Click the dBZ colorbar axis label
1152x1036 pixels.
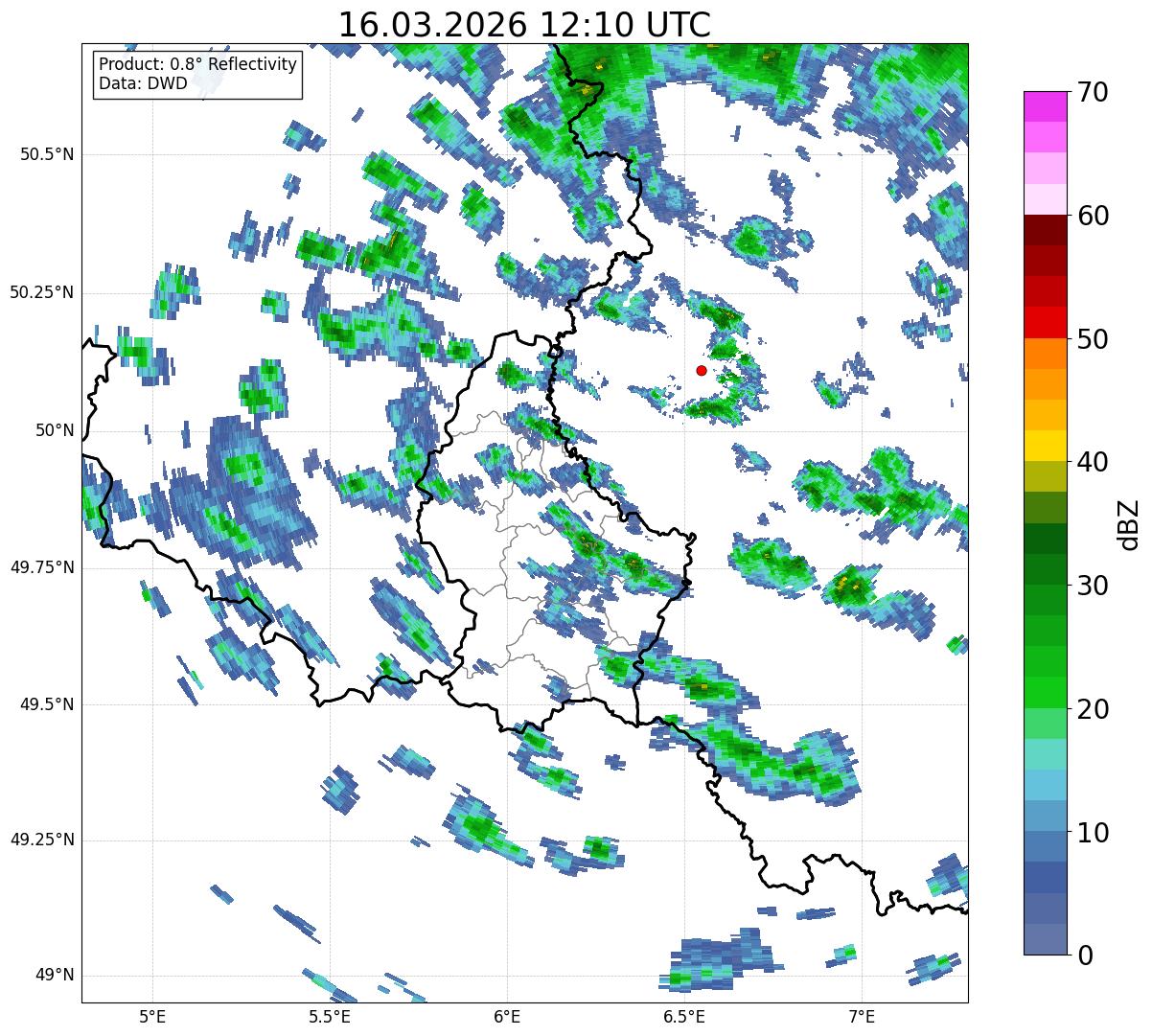pos(1129,523)
